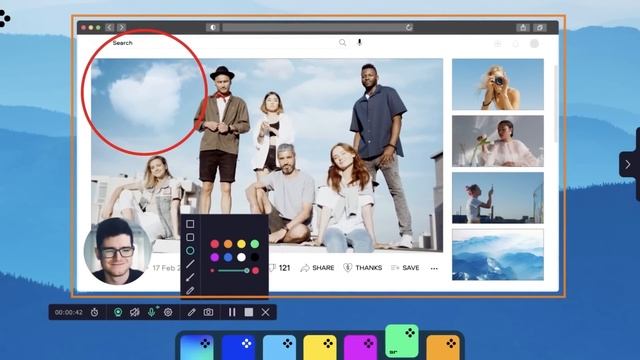Open the woman holding flower thumbnail
Image resolution: width=640 pixels, height=360 pixels.
click(x=498, y=141)
